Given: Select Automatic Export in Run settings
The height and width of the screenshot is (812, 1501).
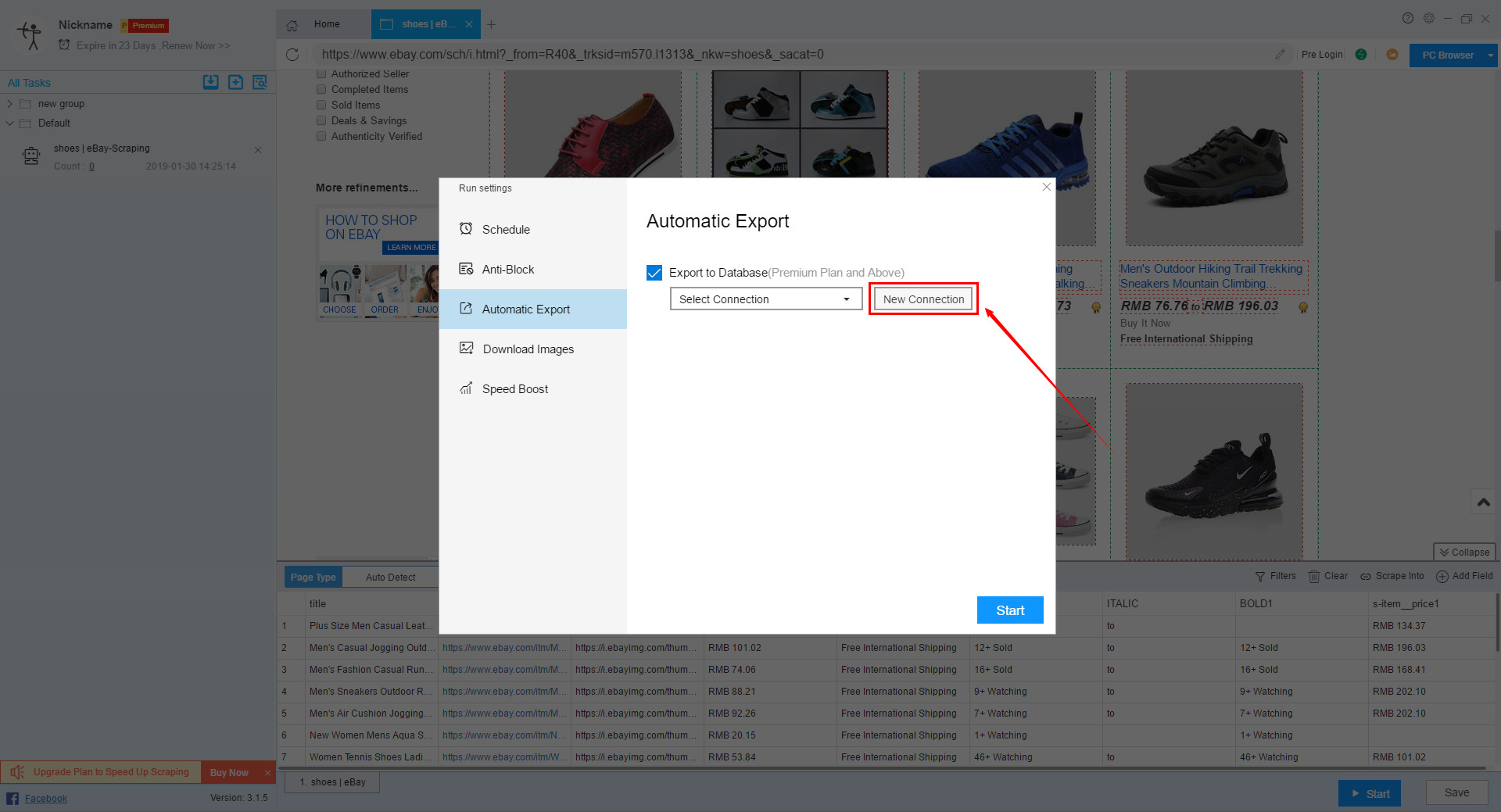Looking at the screenshot, I should 533,309.
